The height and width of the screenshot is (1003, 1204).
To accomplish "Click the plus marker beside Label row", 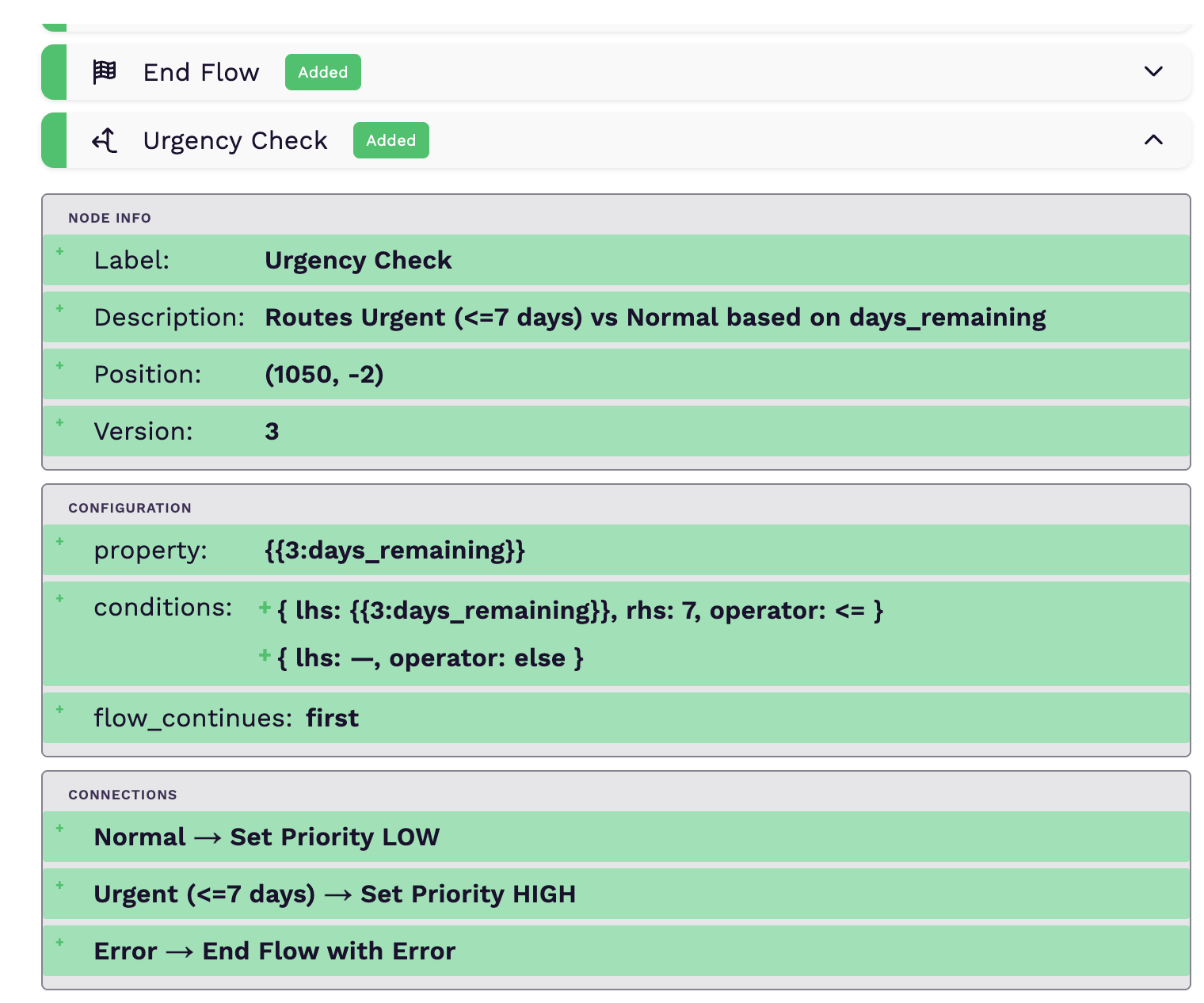I will point(59,252).
